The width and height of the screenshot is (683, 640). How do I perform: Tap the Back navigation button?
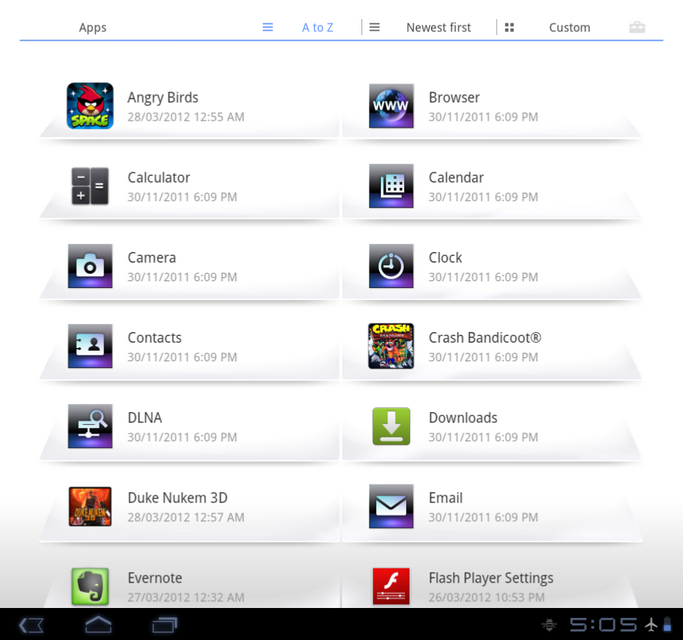(31, 625)
